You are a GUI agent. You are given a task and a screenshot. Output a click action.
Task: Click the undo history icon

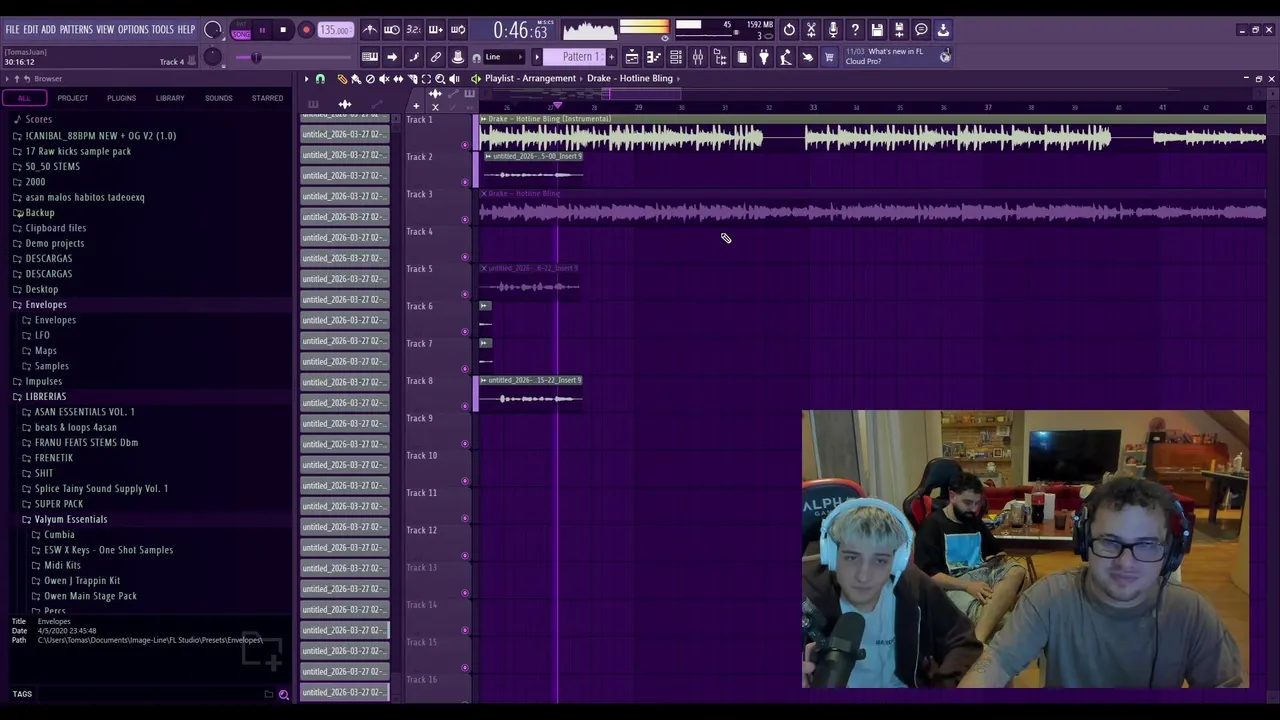tap(789, 30)
